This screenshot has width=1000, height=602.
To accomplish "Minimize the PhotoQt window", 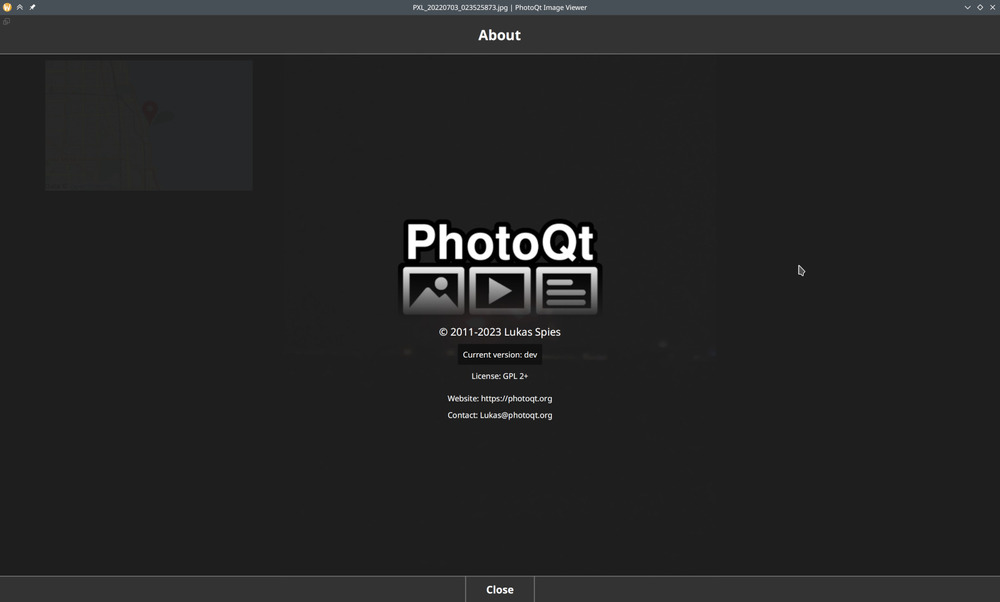I will (x=967, y=7).
